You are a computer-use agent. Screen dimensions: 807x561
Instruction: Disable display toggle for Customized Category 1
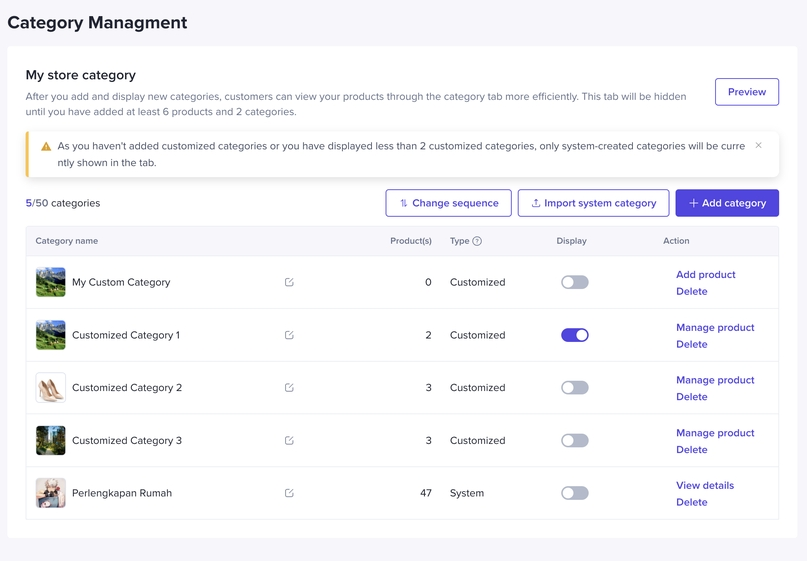click(x=574, y=335)
